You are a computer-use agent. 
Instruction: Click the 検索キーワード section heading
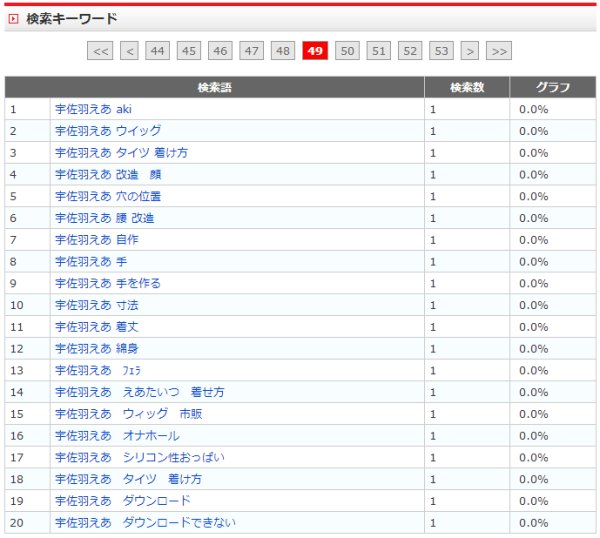tap(72, 18)
